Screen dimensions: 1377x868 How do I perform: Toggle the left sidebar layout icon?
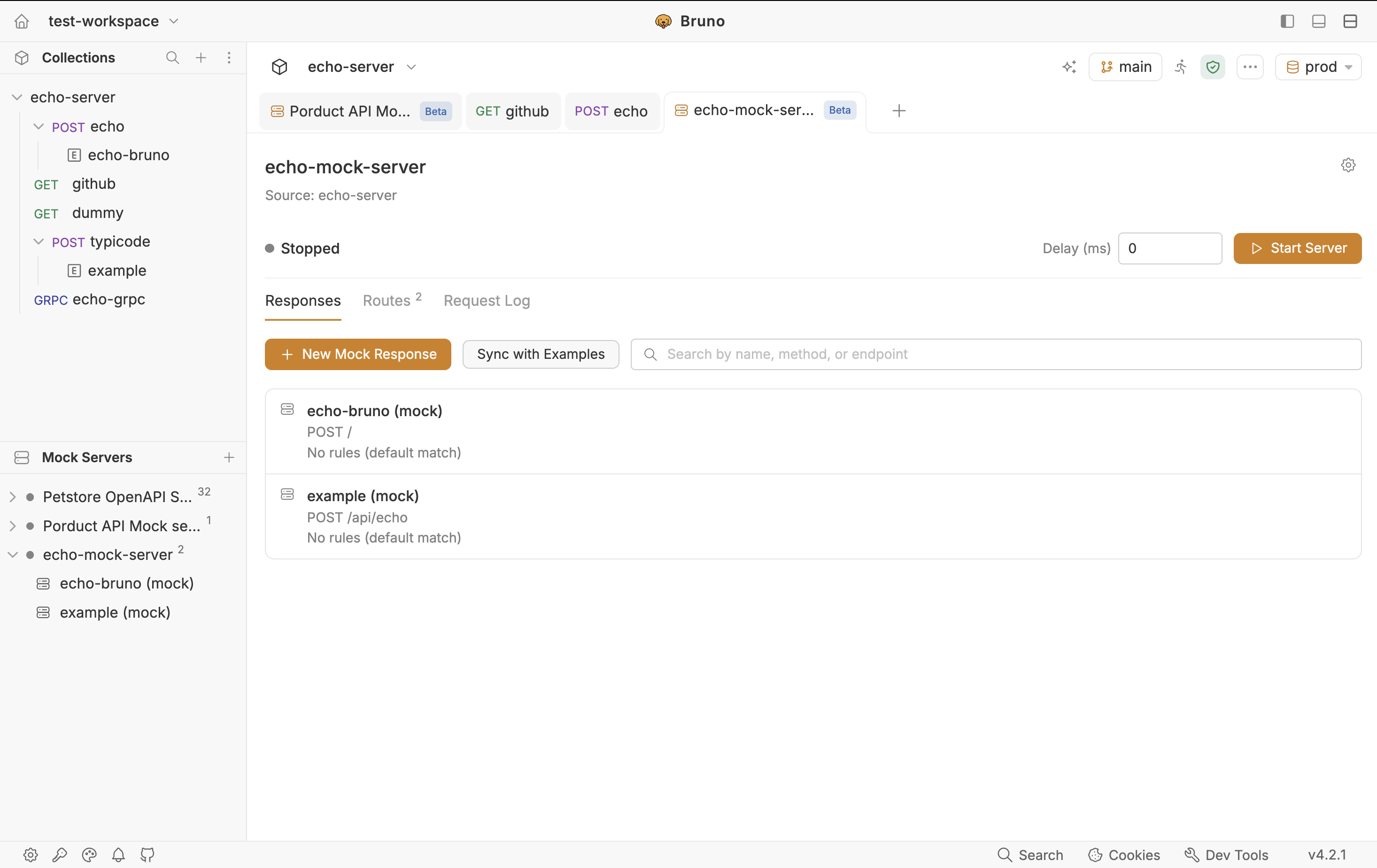(1287, 21)
